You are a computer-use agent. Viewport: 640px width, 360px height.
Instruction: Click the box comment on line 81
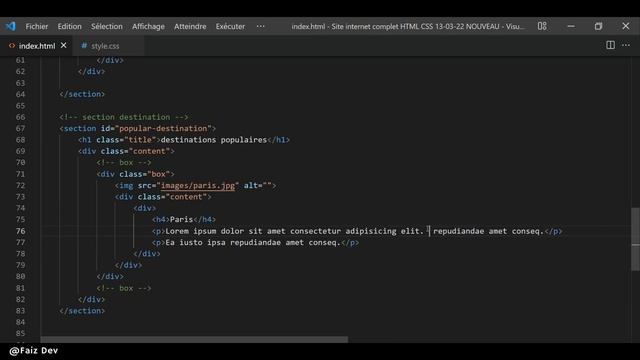(124, 288)
